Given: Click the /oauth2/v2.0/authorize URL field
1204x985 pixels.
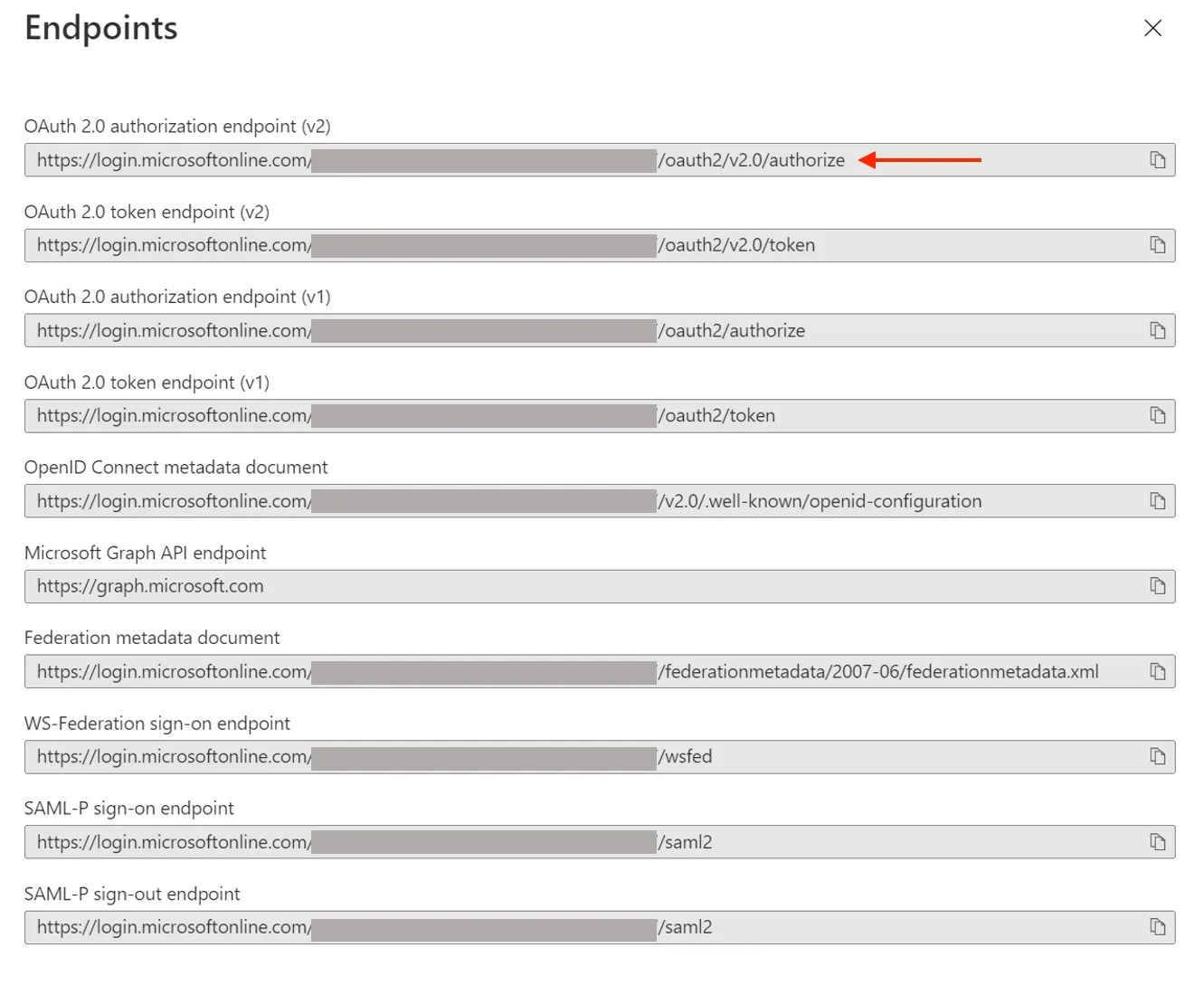Looking at the screenshot, I should pos(600,160).
